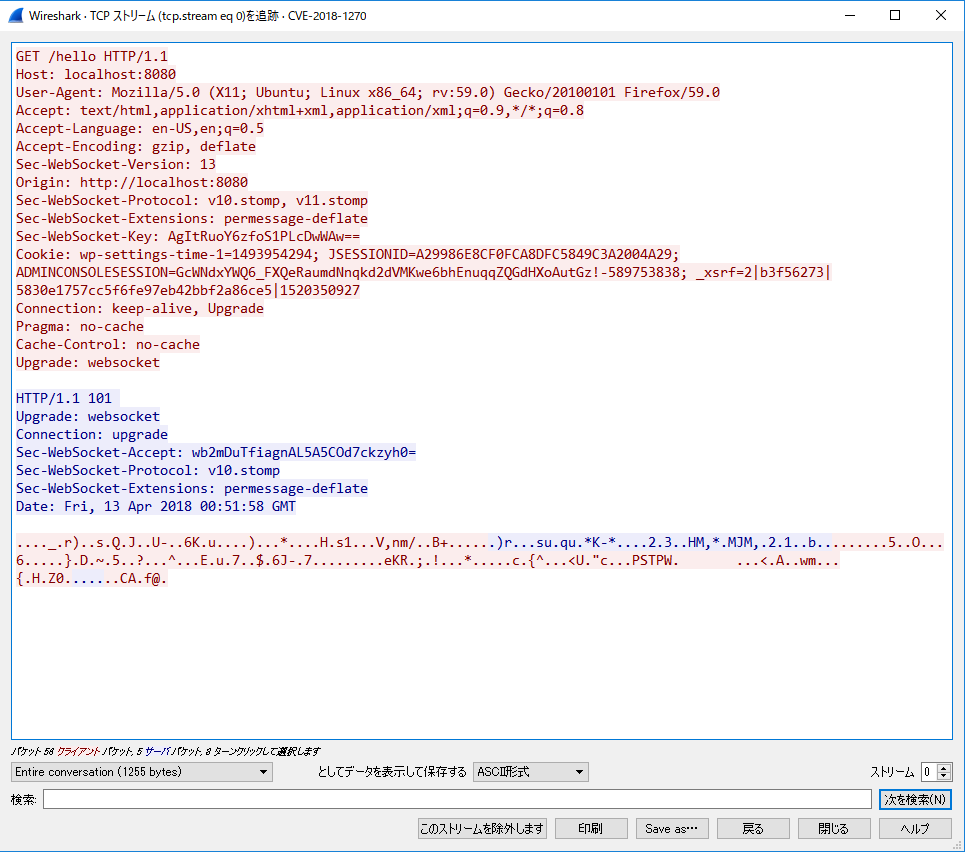Click the Wireshark shark fin title icon
The image size is (965, 852).
point(16,15)
